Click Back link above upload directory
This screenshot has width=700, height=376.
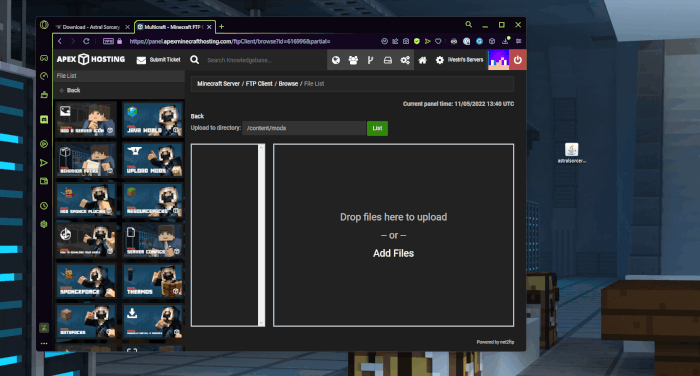tap(197, 116)
